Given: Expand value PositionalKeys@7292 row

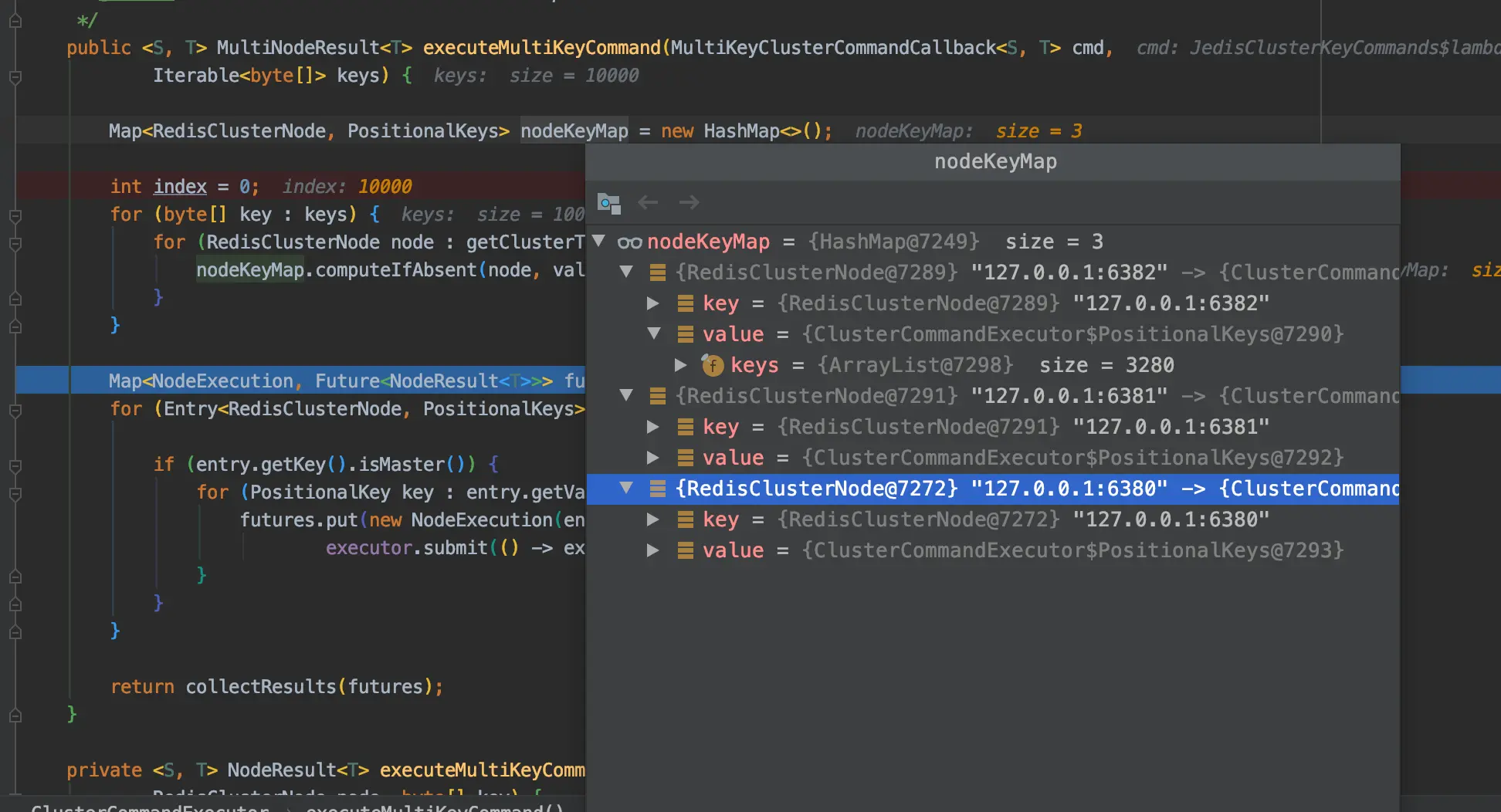Looking at the screenshot, I should coord(653,458).
